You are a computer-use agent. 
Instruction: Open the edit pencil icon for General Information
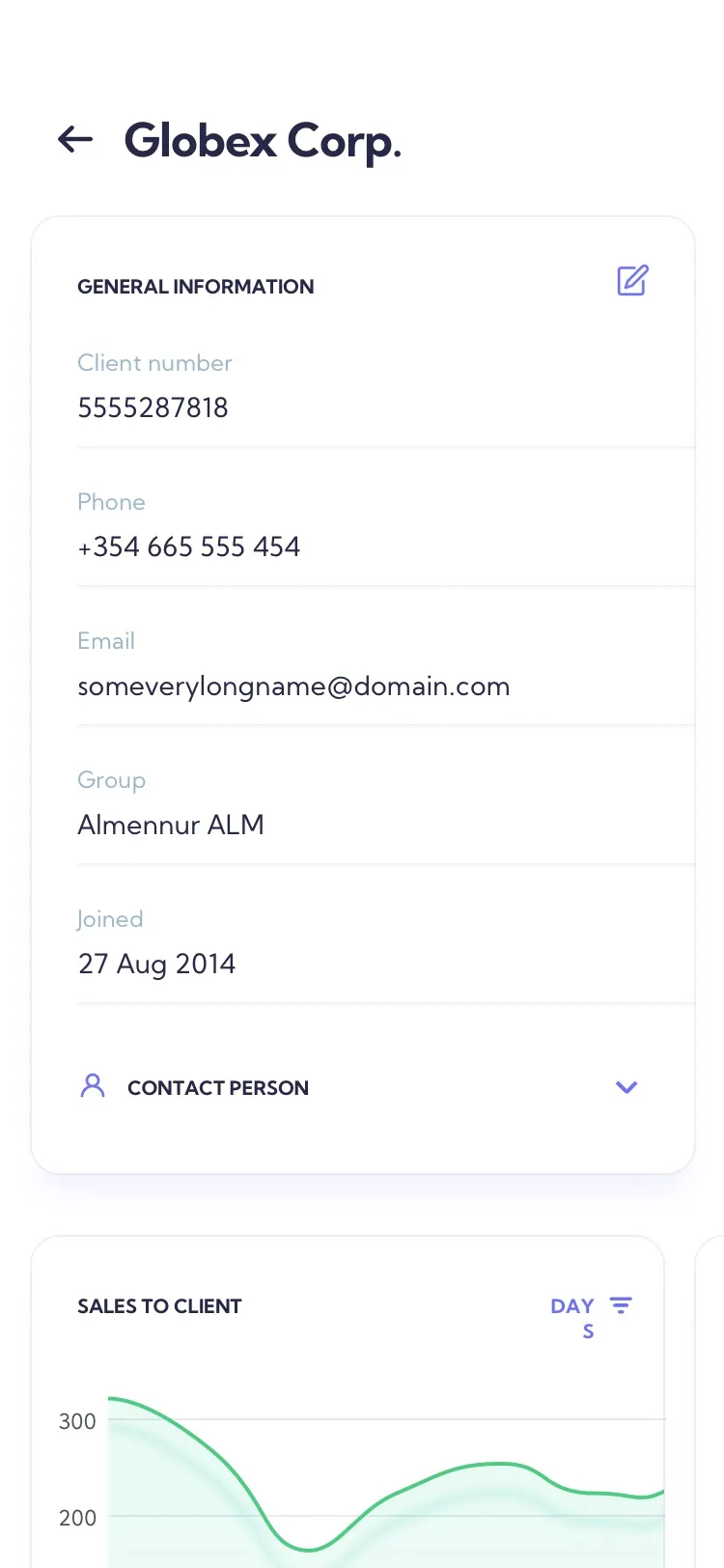coord(632,280)
